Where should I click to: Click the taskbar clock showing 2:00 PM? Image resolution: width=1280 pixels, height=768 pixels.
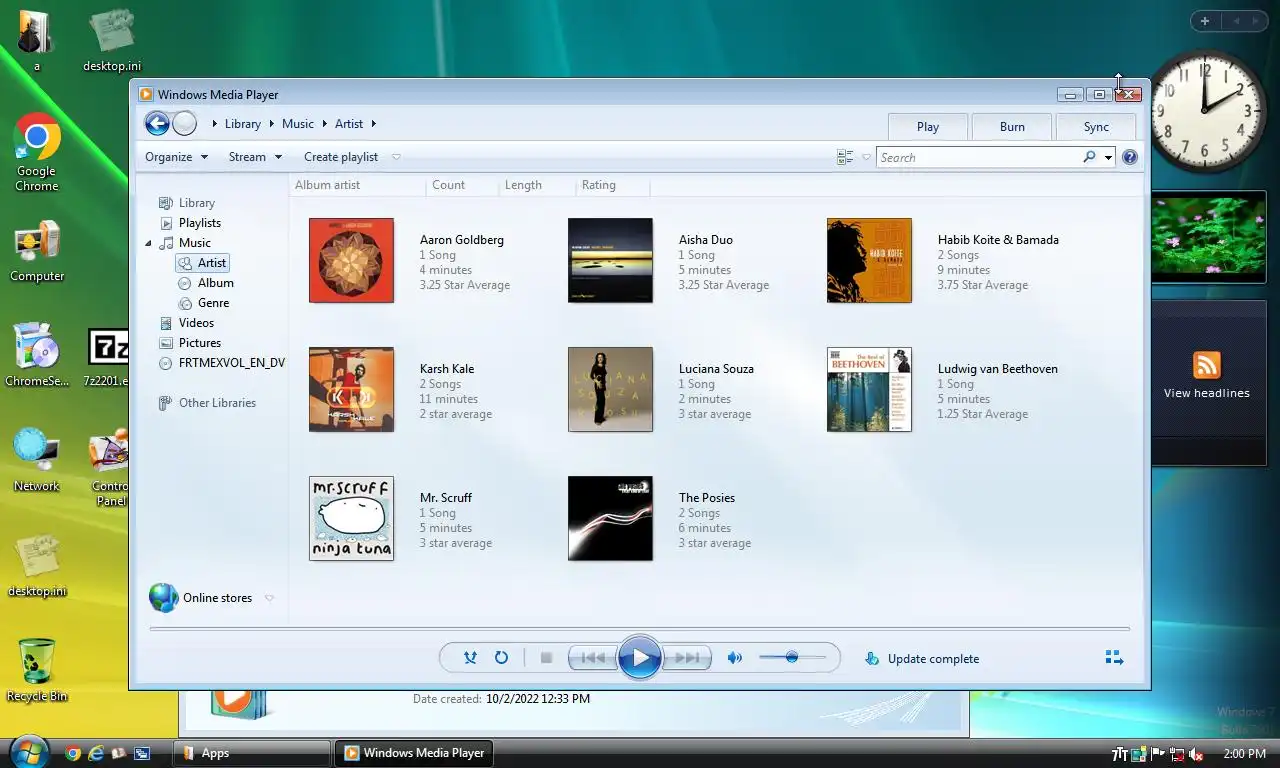pos(1244,753)
